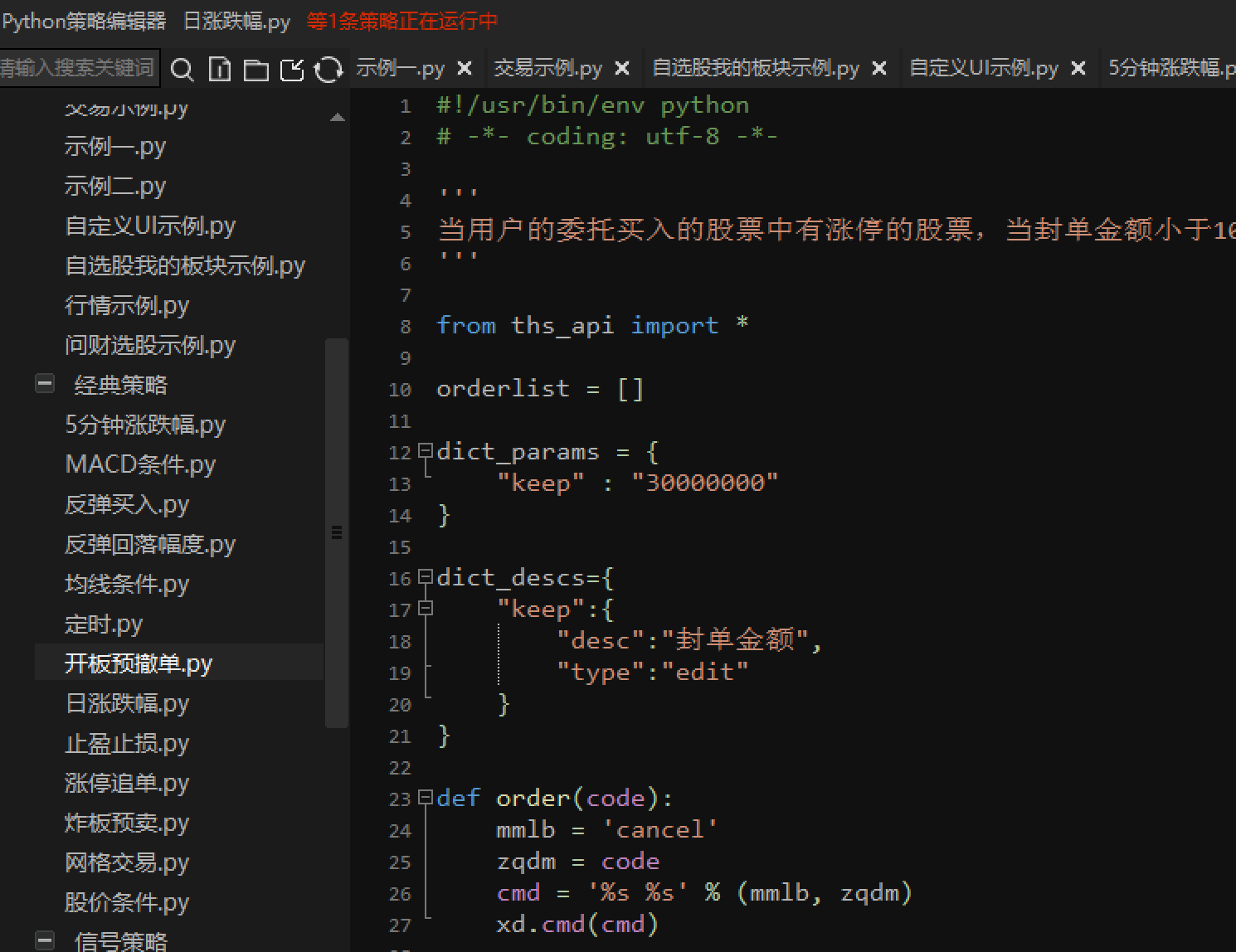Select 炸板预卖.py in the sidebar
This screenshot has height=952, width=1236.
127,823
